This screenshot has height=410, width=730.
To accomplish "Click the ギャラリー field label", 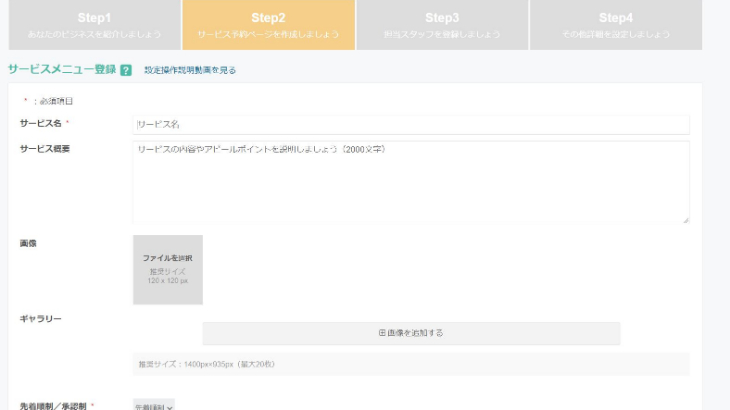I will pyautogui.click(x=40, y=318).
